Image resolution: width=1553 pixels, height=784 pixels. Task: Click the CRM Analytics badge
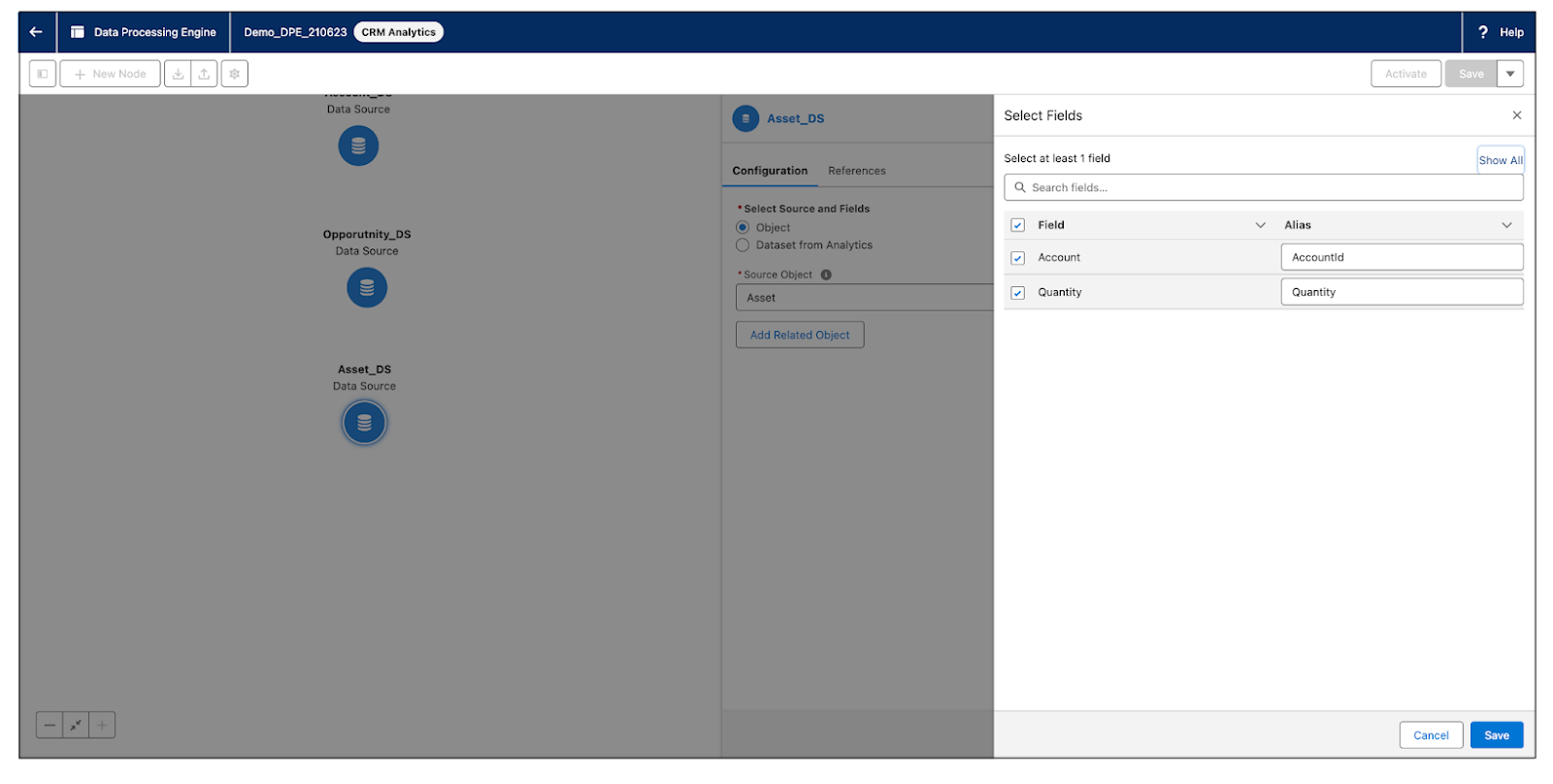coord(398,32)
